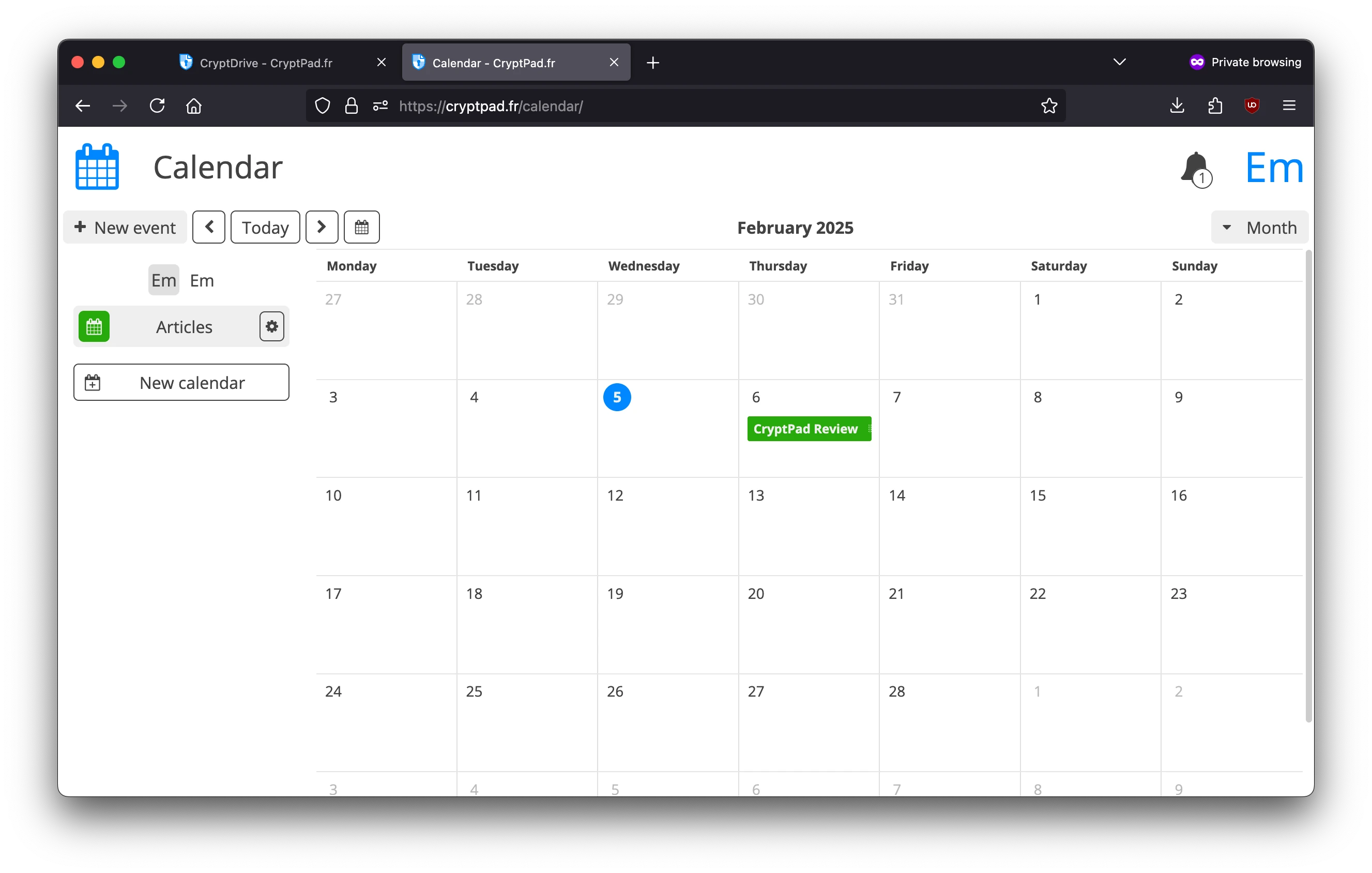The image size is (1372, 873).
Task: Navigate to next month with right chevron
Action: (x=322, y=227)
